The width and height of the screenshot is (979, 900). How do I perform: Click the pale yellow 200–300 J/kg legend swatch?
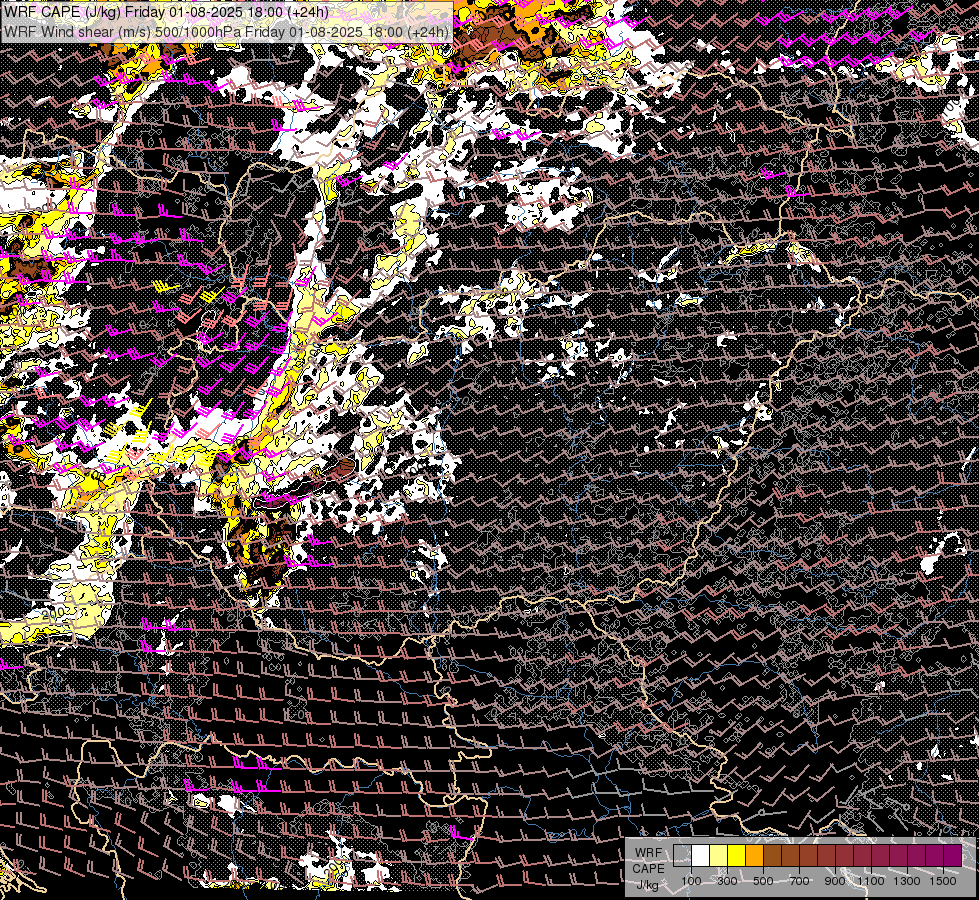click(719, 855)
